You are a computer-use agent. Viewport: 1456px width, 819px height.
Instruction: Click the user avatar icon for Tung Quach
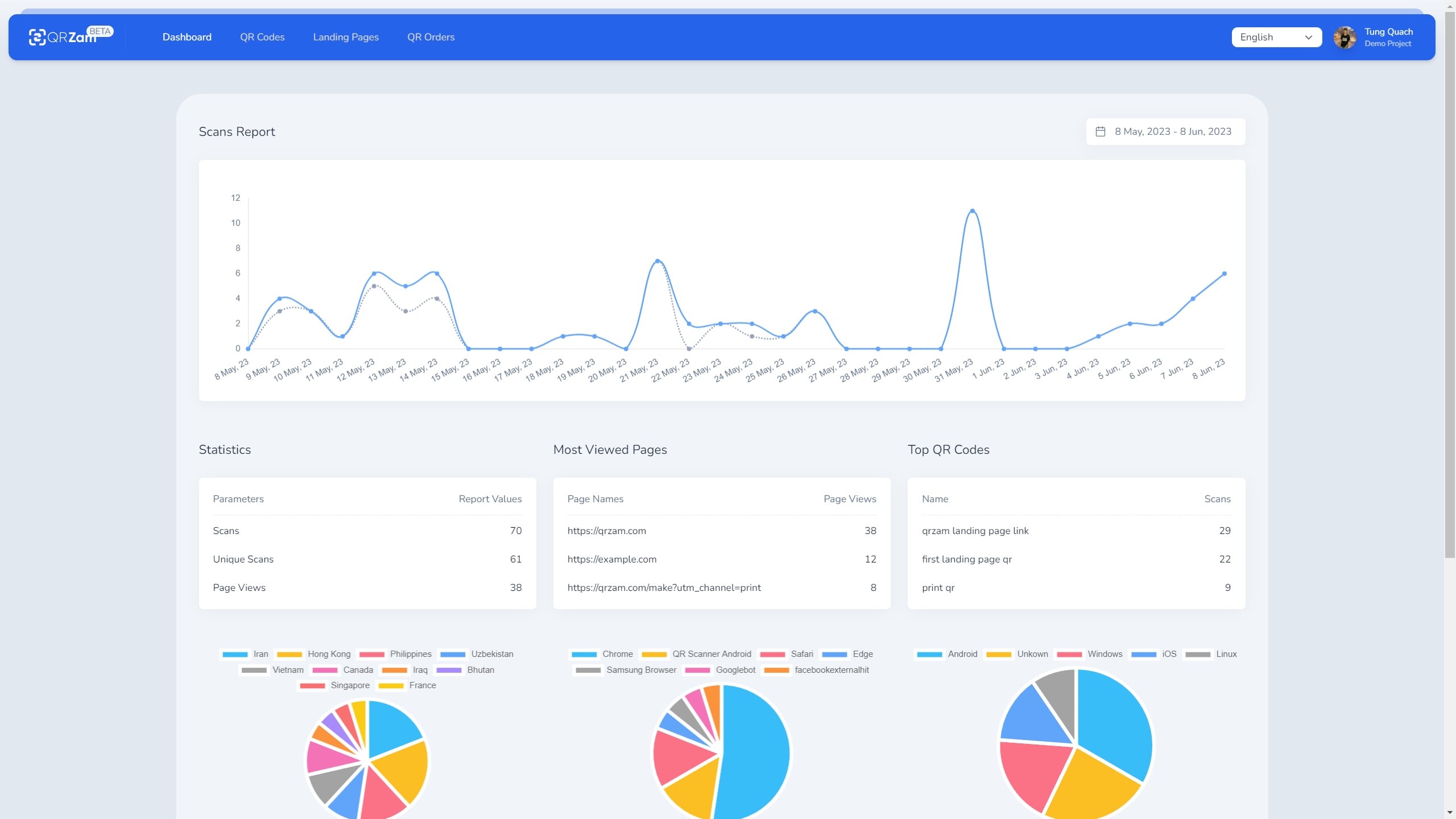coord(1344,37)
